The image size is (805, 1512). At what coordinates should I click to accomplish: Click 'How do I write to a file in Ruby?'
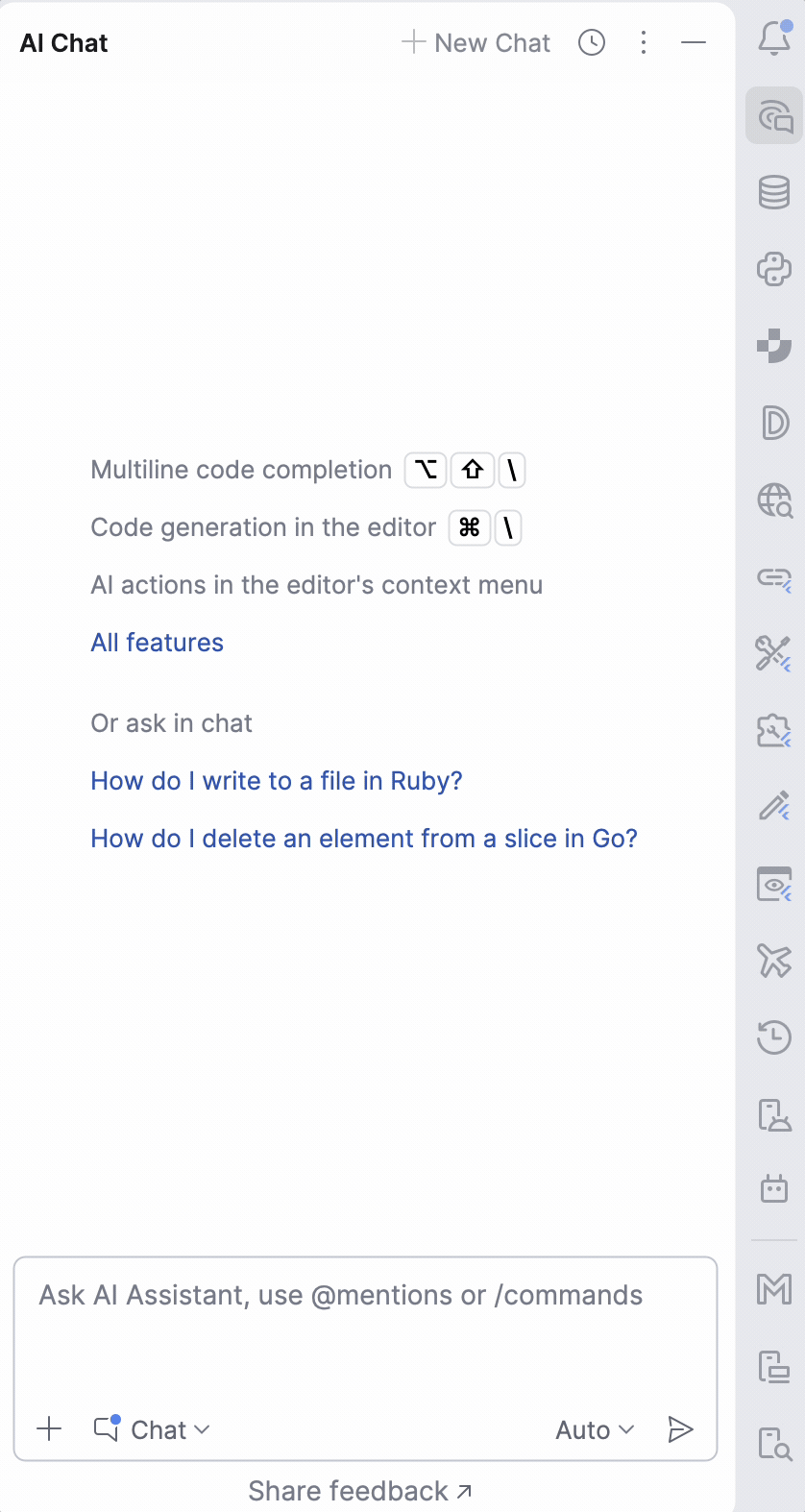click(x=277, y=781)
